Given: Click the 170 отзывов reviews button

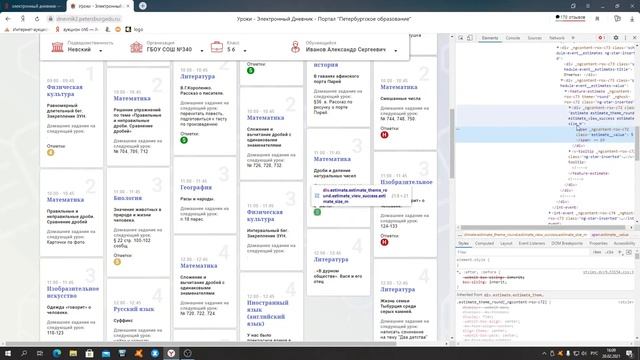Looking at the screenshot, I should pos(570,18).
